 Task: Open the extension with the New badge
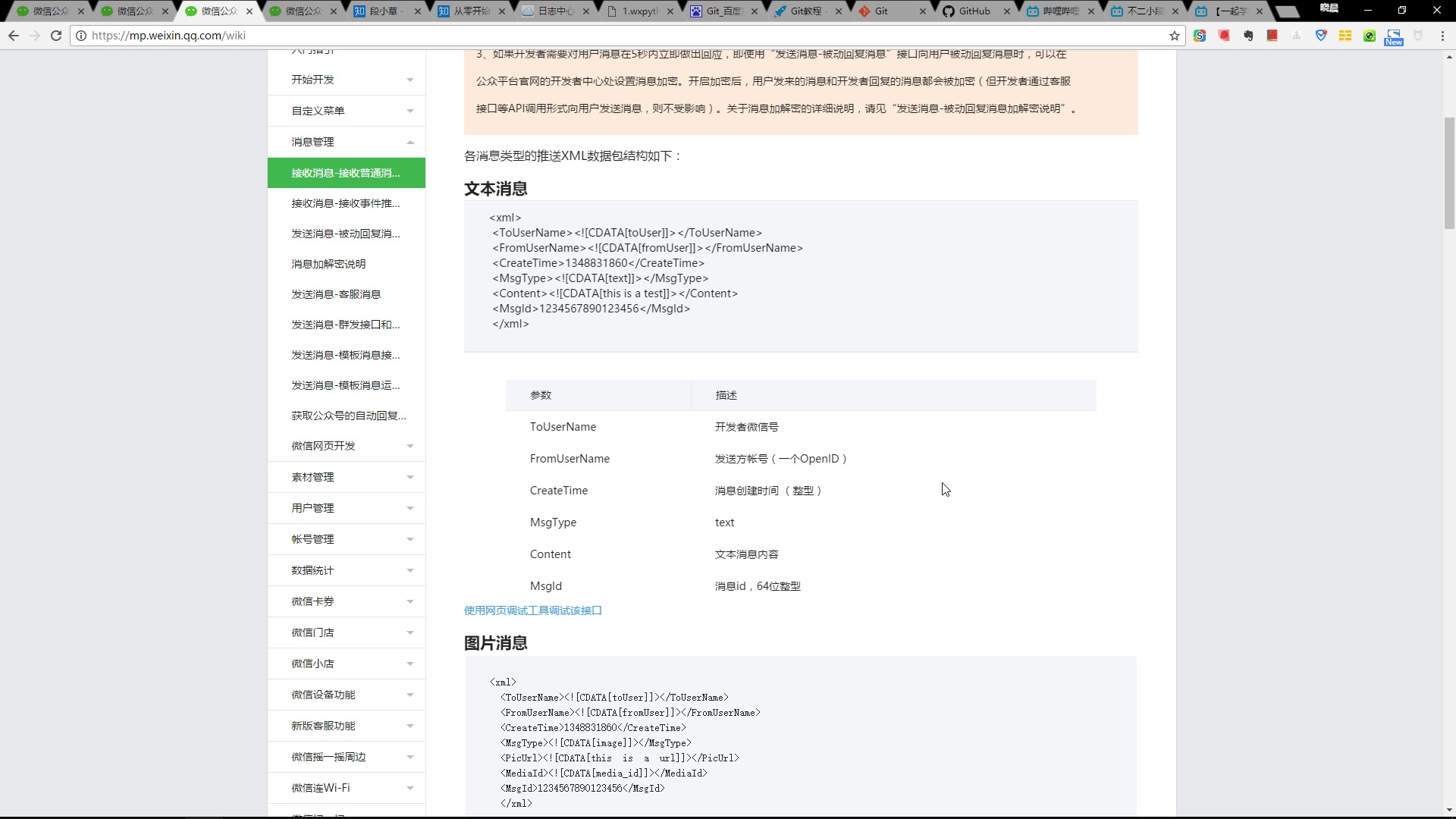1394,37
